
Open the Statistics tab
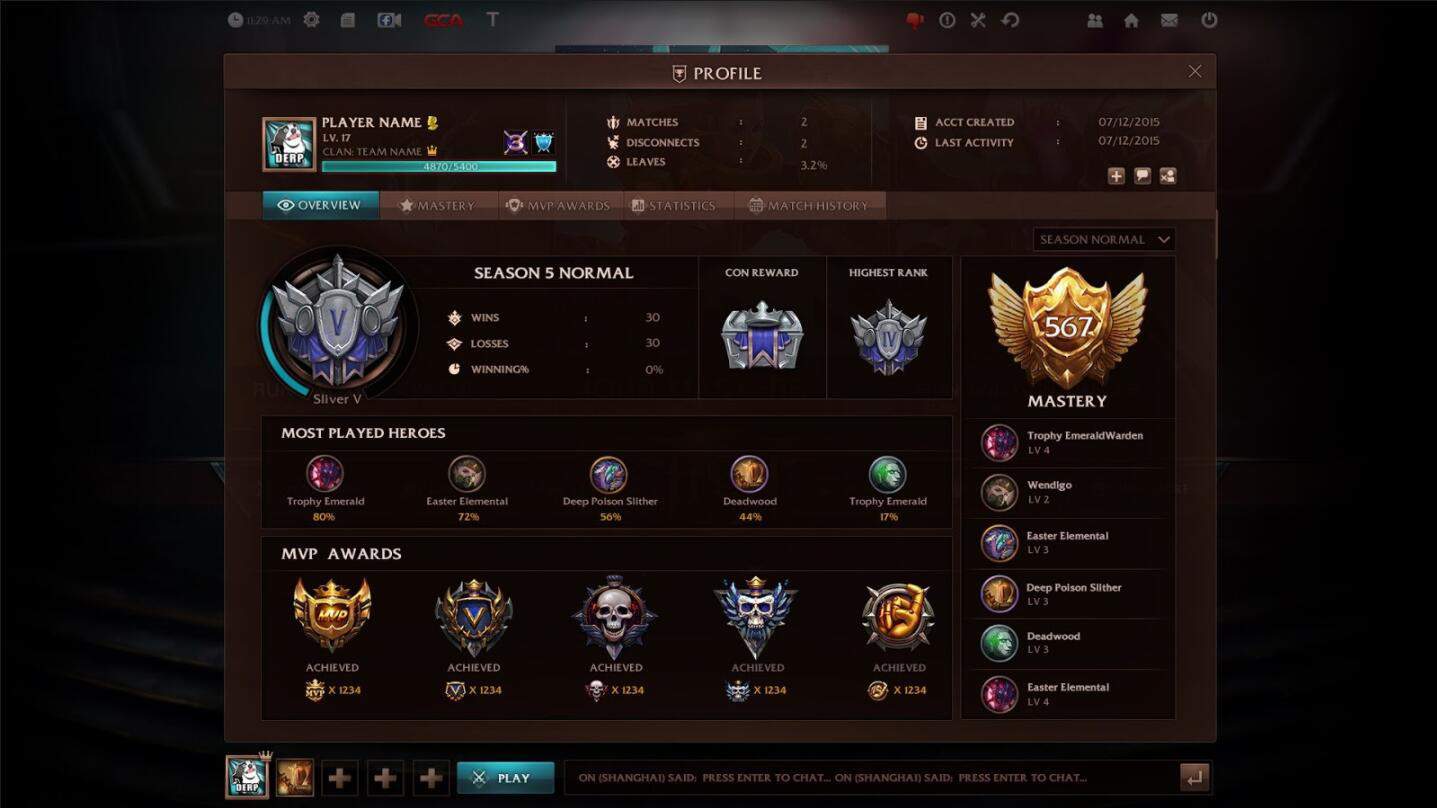(x=674, y=205)
